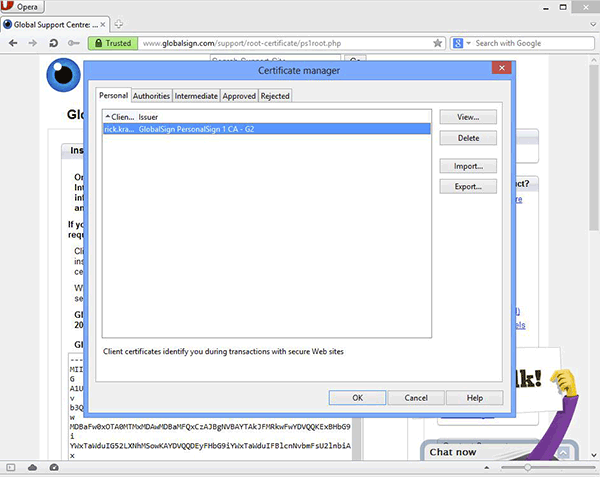This screenshot has height=477, width=600.
Task: Click the scrollbar down arrow
Action: [x=593, y=455]
